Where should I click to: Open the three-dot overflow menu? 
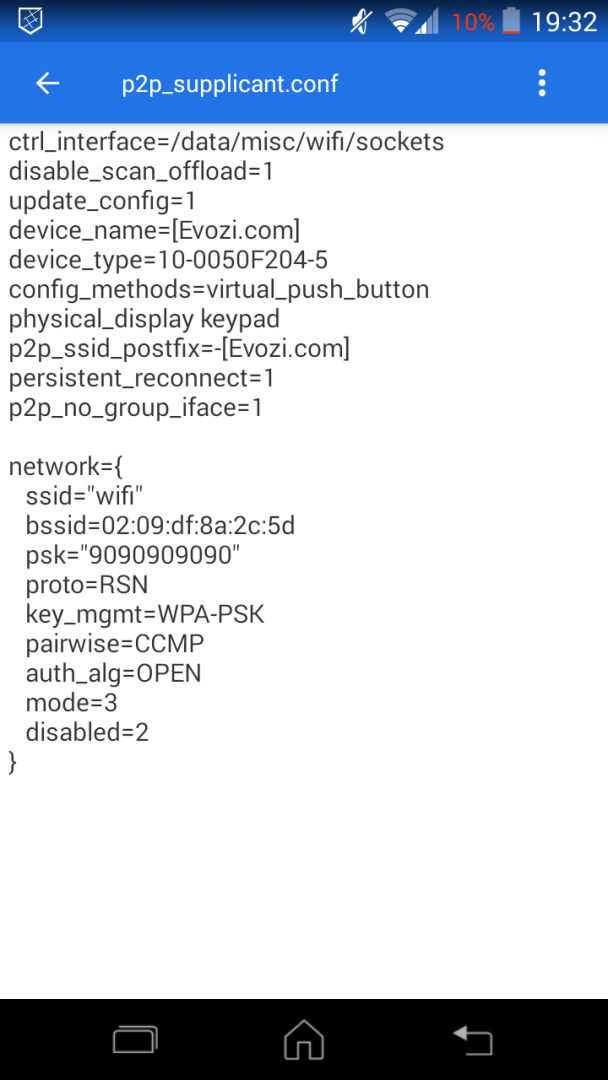click(542, 83)
